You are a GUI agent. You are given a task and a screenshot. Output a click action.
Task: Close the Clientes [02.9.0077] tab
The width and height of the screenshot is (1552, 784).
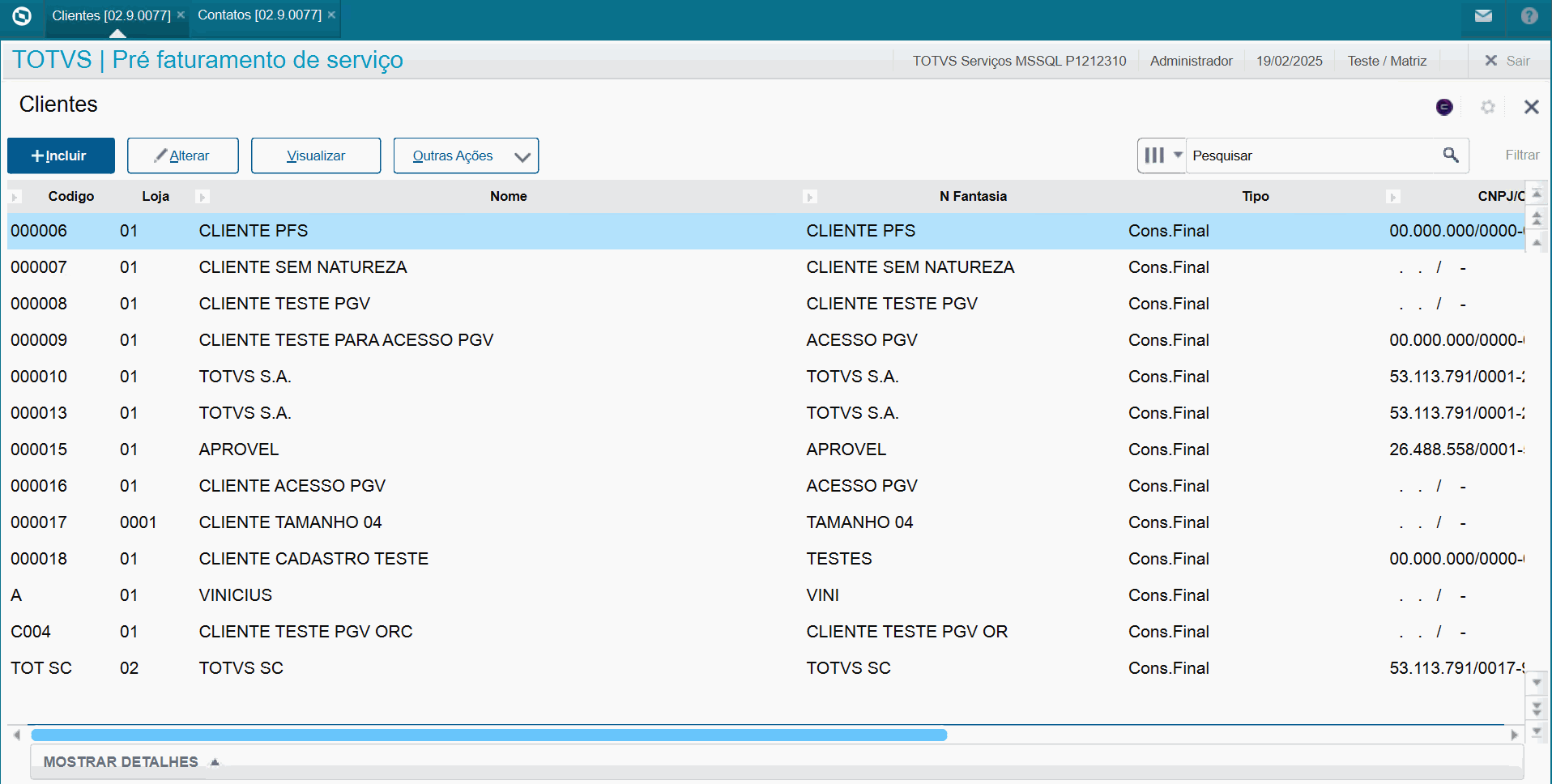coord(181,15)
